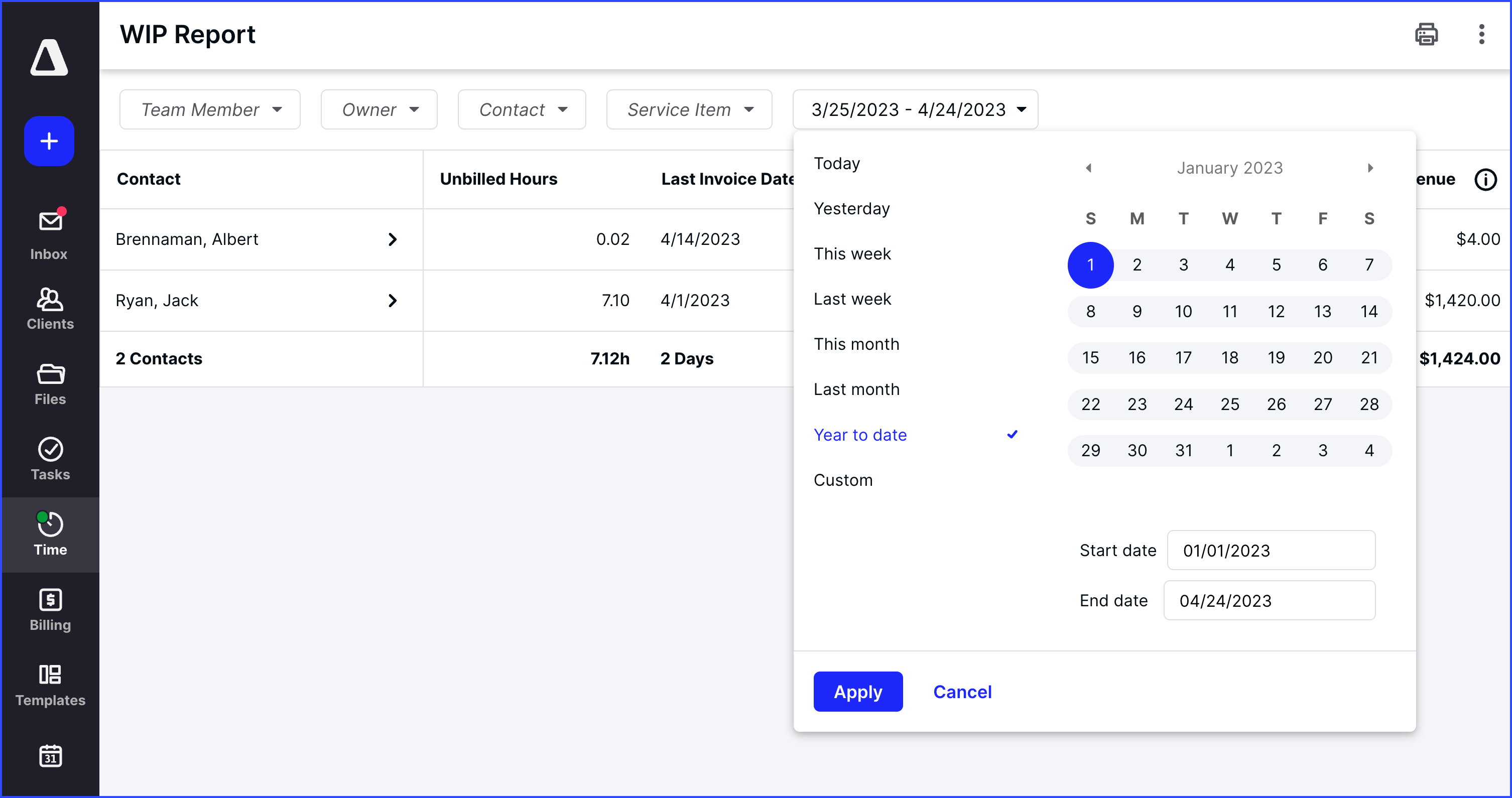
Task: Print the WIP Report
Action: (1426, 35)
